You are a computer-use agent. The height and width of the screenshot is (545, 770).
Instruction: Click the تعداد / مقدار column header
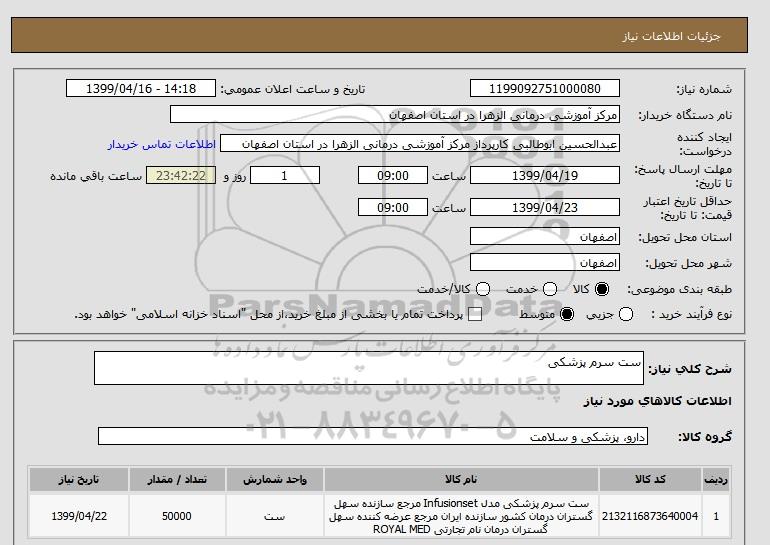[177, 479]
